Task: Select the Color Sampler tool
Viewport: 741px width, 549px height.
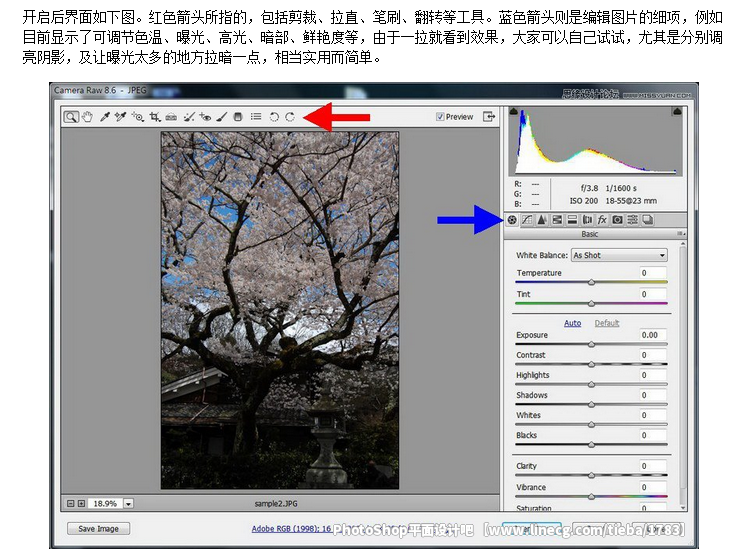Action: (x=121, y=117)
